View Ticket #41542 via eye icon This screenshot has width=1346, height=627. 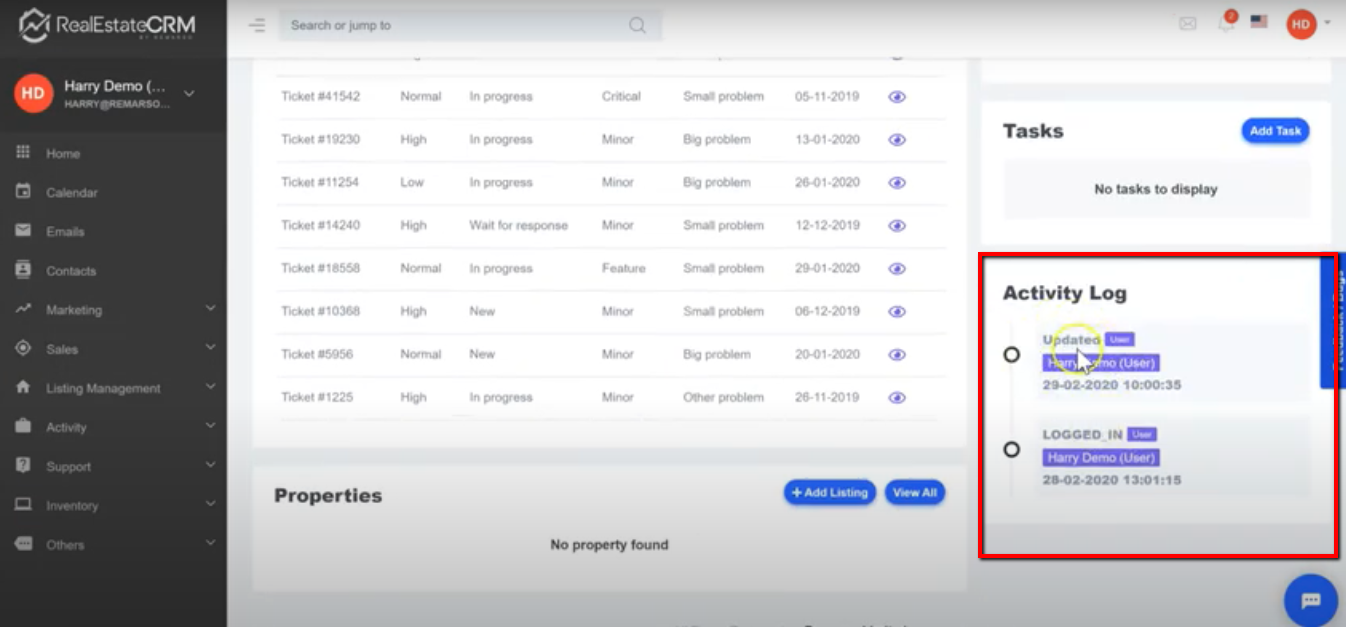coord(897,97)
